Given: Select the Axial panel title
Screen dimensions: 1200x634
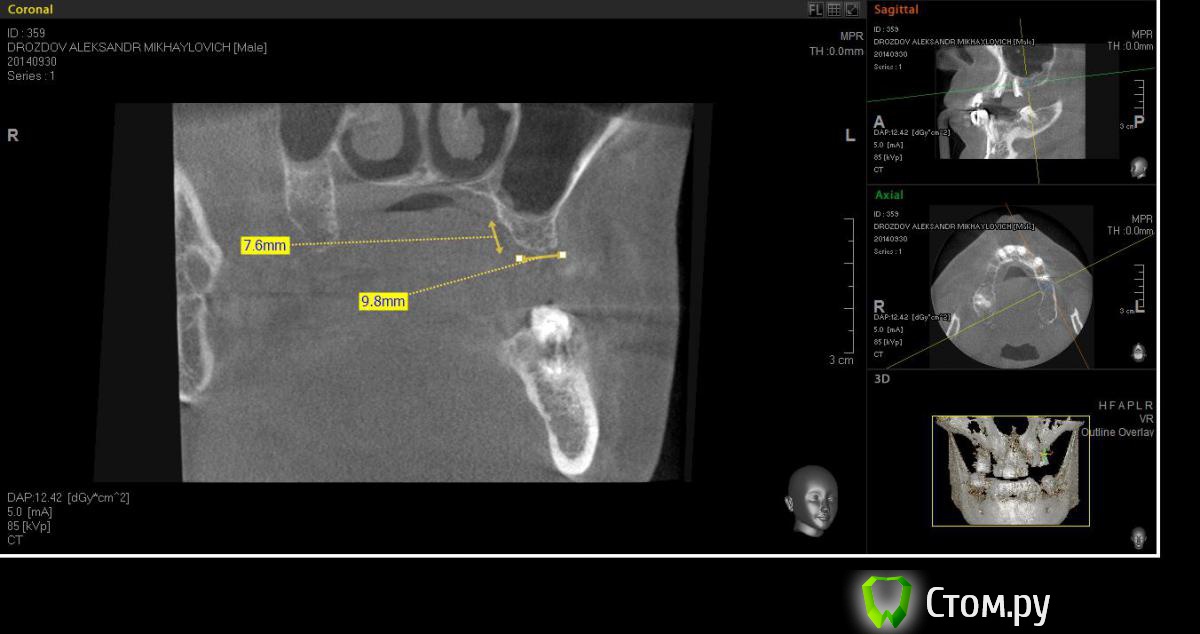Looking at the screenshot, I should point(889,195).
